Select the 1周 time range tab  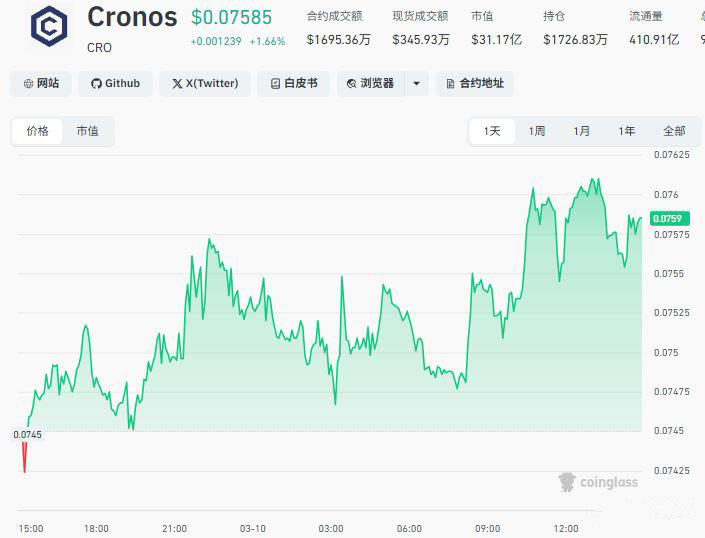pos(537,131)
